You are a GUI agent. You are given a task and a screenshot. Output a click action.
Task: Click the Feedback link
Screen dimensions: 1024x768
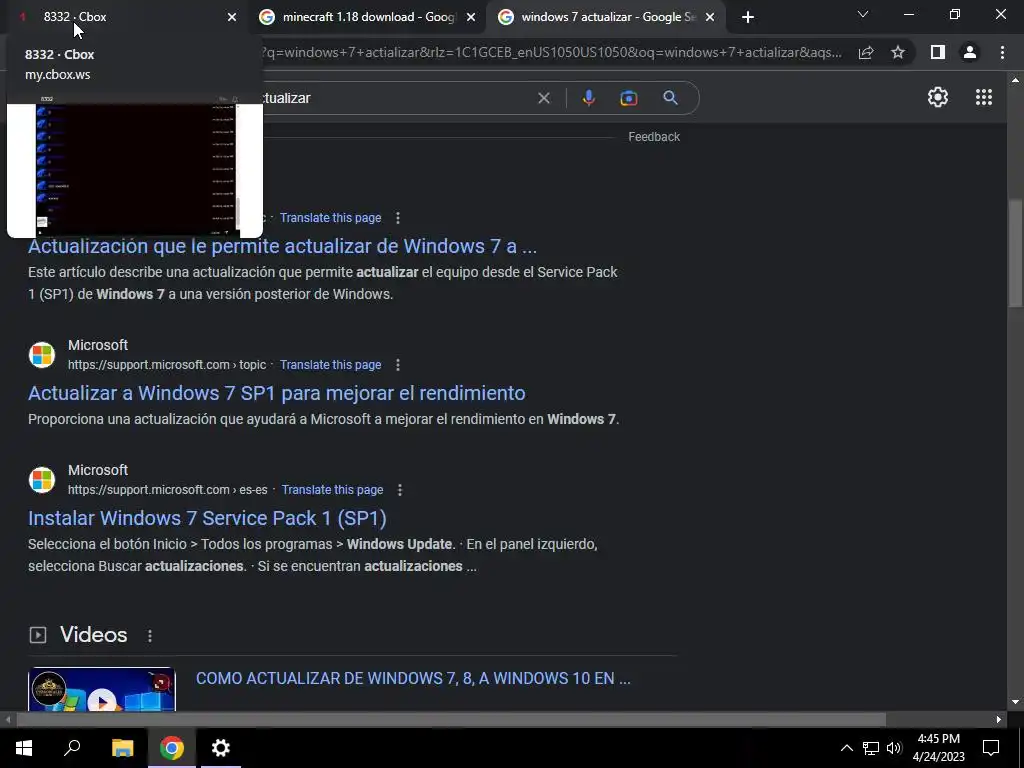click(654, 136)
